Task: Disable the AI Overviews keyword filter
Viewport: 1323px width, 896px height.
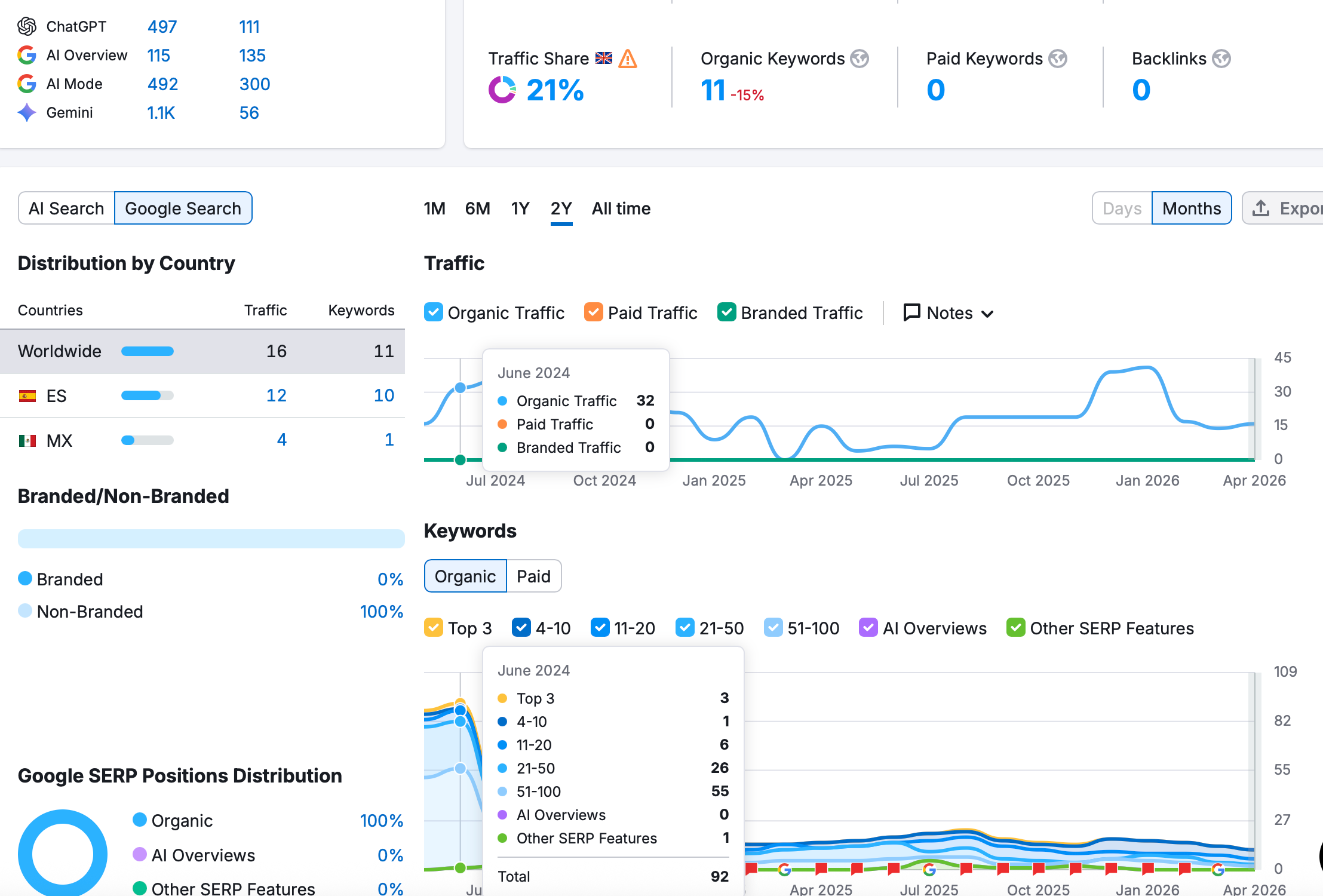Action: tap(868, 628)
